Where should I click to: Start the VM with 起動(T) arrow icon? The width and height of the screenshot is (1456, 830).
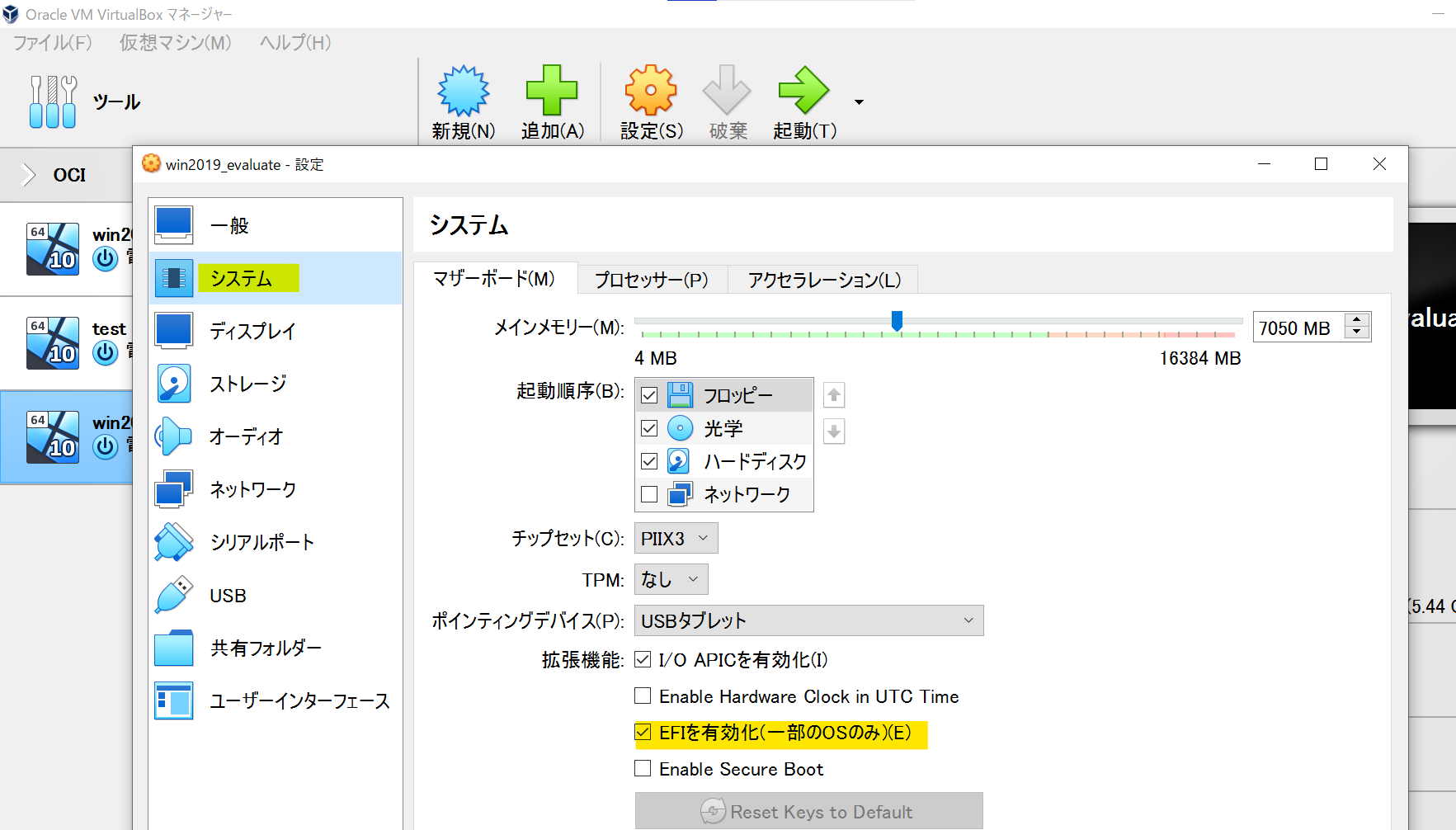click(x=803, y=90)
